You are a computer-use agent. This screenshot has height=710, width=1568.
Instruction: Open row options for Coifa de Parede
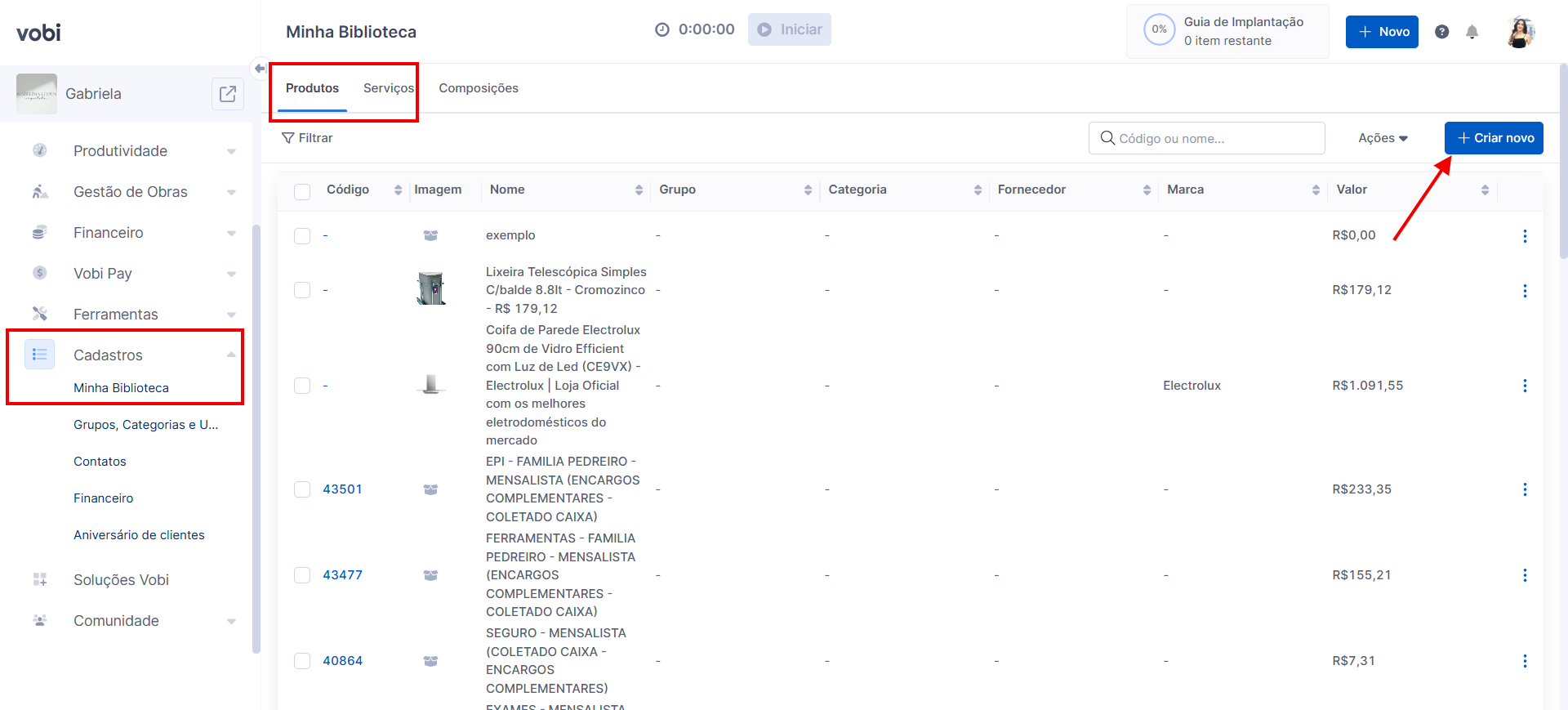pyautogui.click(x=1525, y=385)
